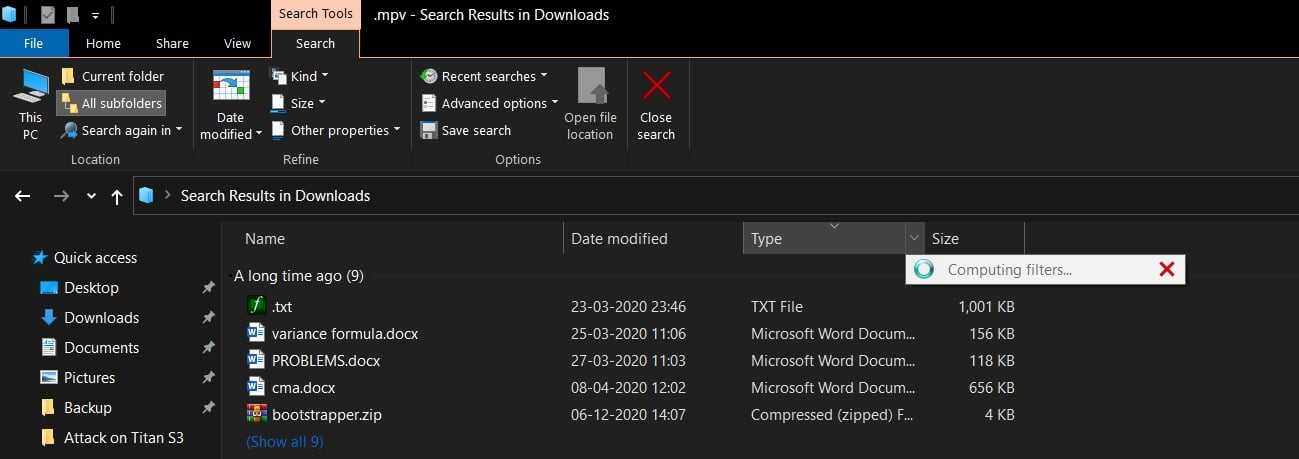1299x459 pixels.
Task: Click pin icon next to Backup
Action: 208,408
